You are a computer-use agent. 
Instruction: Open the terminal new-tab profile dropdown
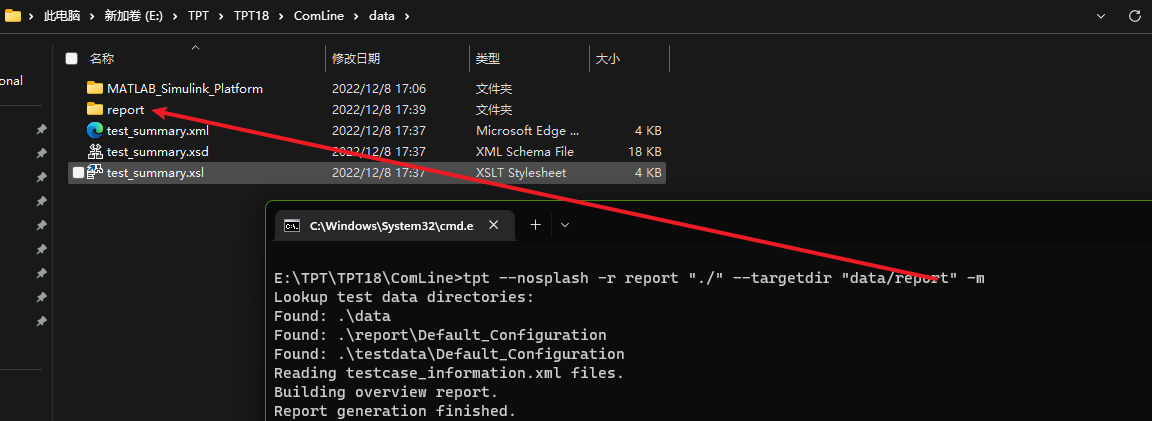coord(564,225)
